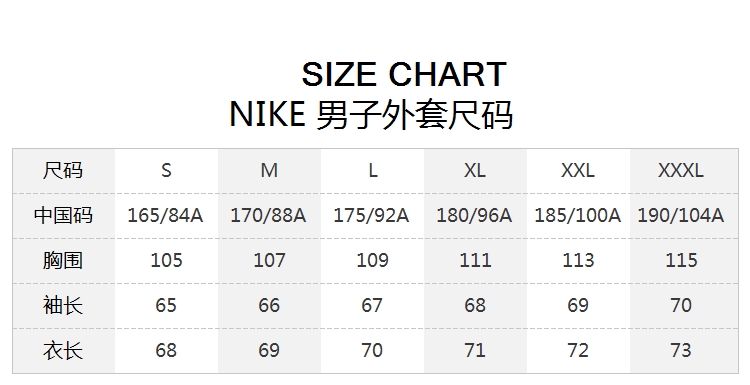Viewport: 750px width, 385px height.
Task: Click the chest value 109 cell
Action: pos(372,261)
